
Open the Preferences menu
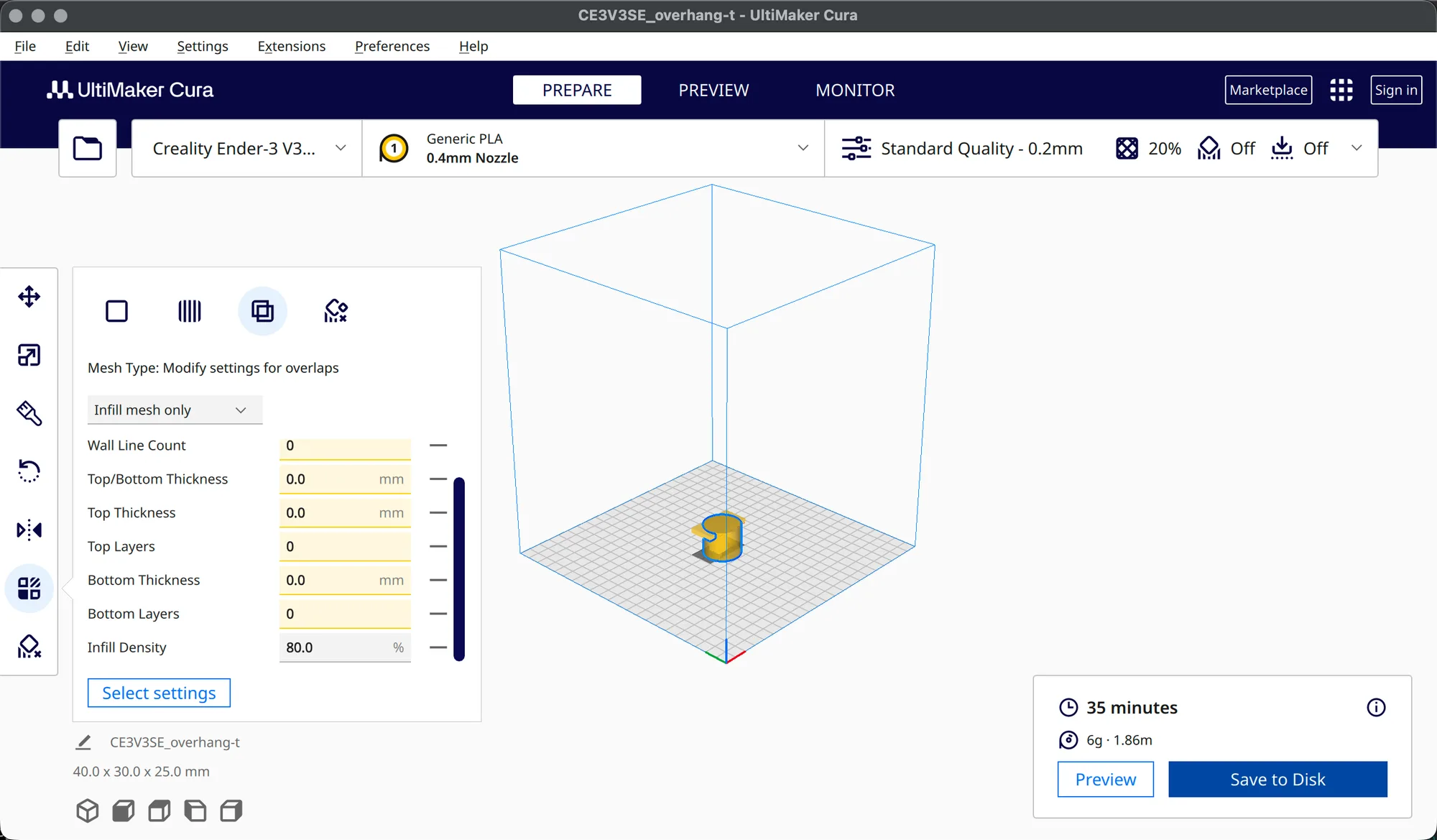click(x=392, y=46)
